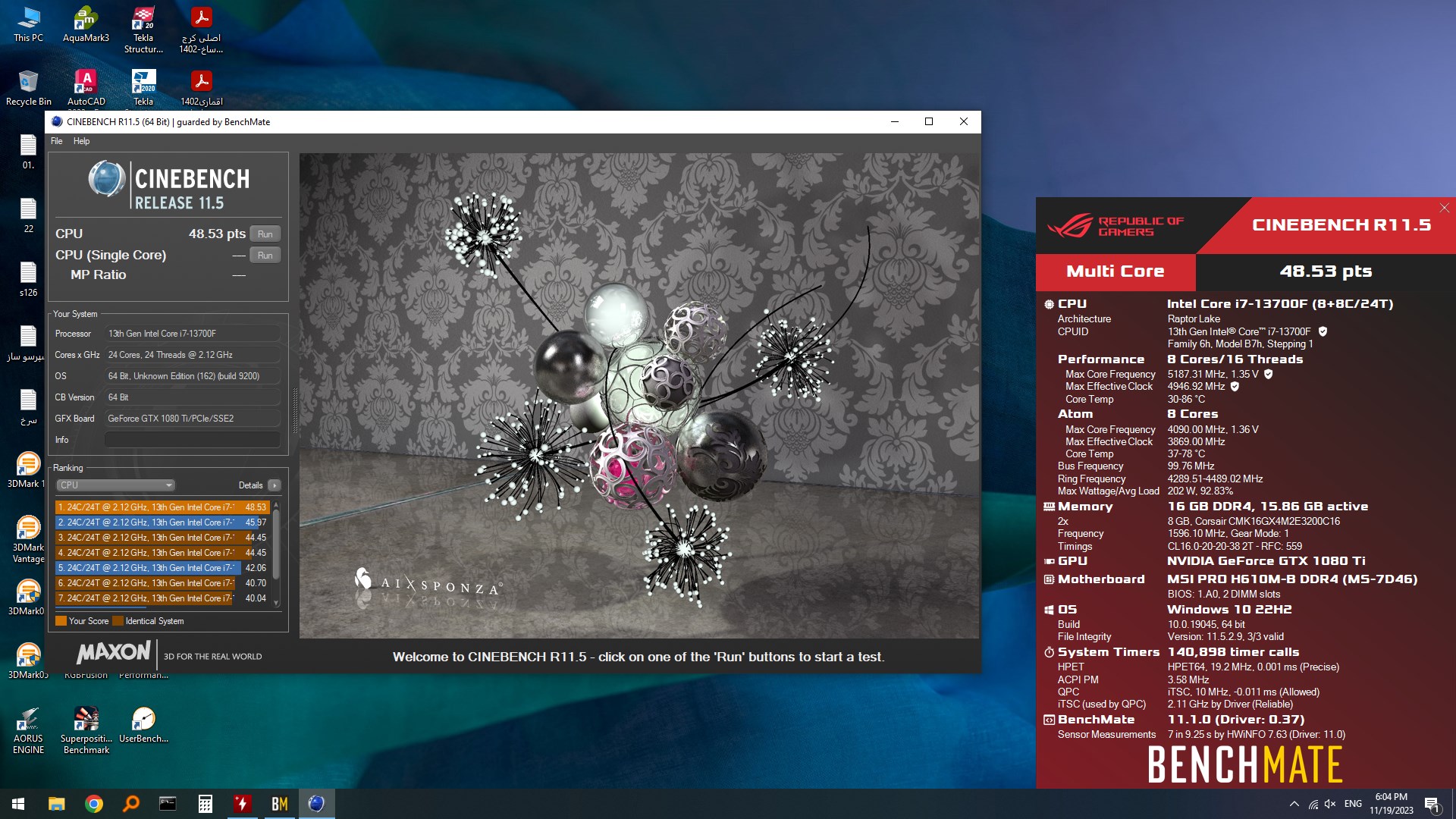Launch the AquaMark3 desktop shortcut
This screenshot has height=819, width=1456.
click(86, 24)
